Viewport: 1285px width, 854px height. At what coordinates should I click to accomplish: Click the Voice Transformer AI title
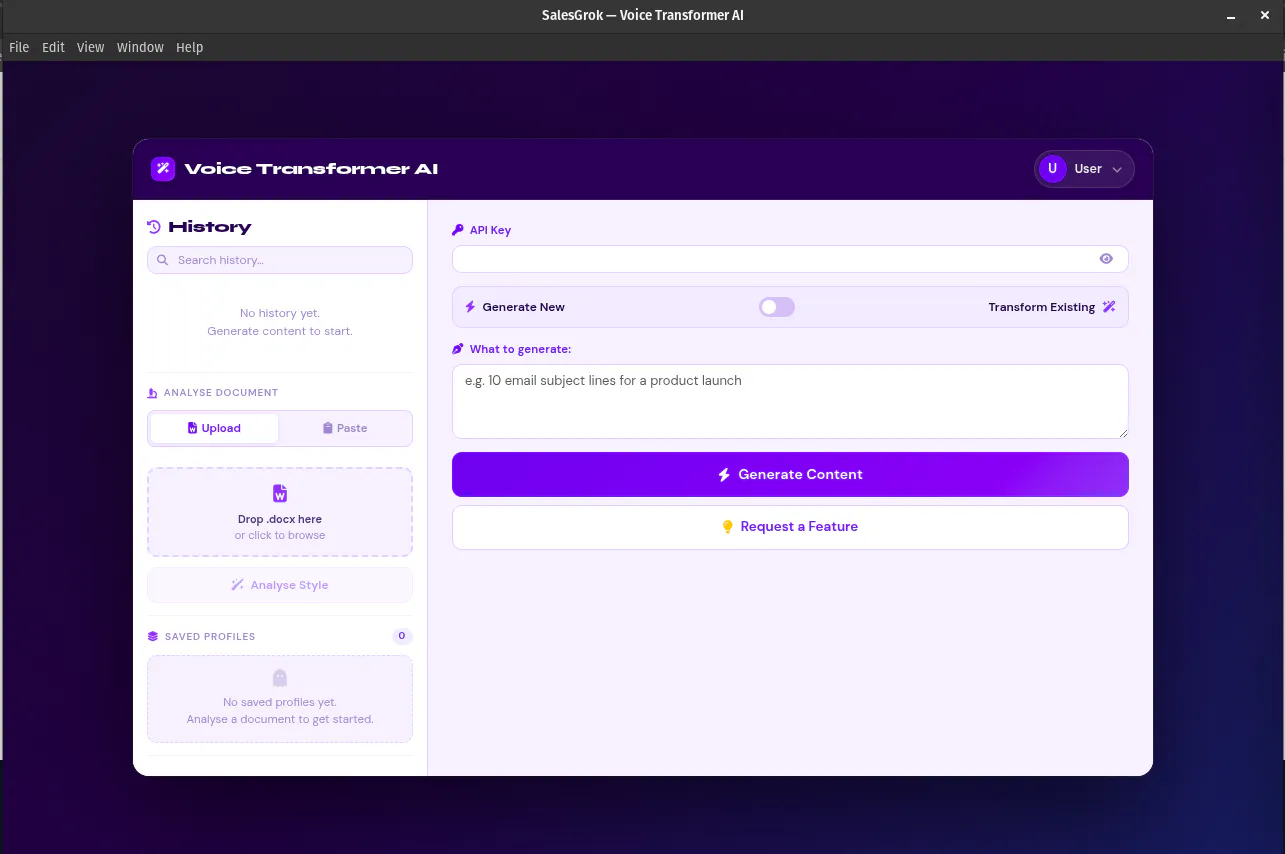point(311,169)
